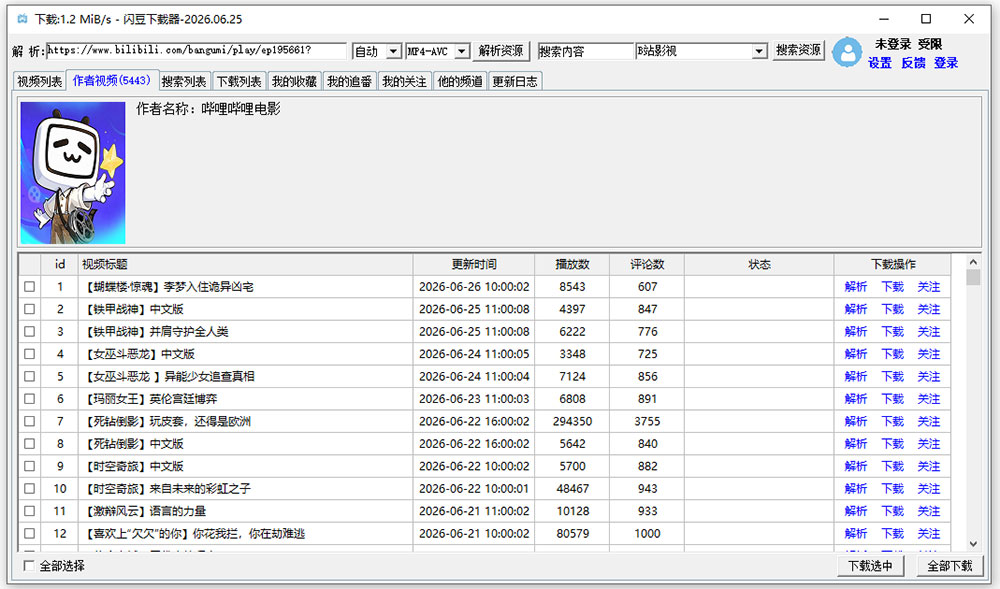Viewport: 1000px width, 589px height.
Task: View the 更新日志 tab
Action: tap(515, 82)
